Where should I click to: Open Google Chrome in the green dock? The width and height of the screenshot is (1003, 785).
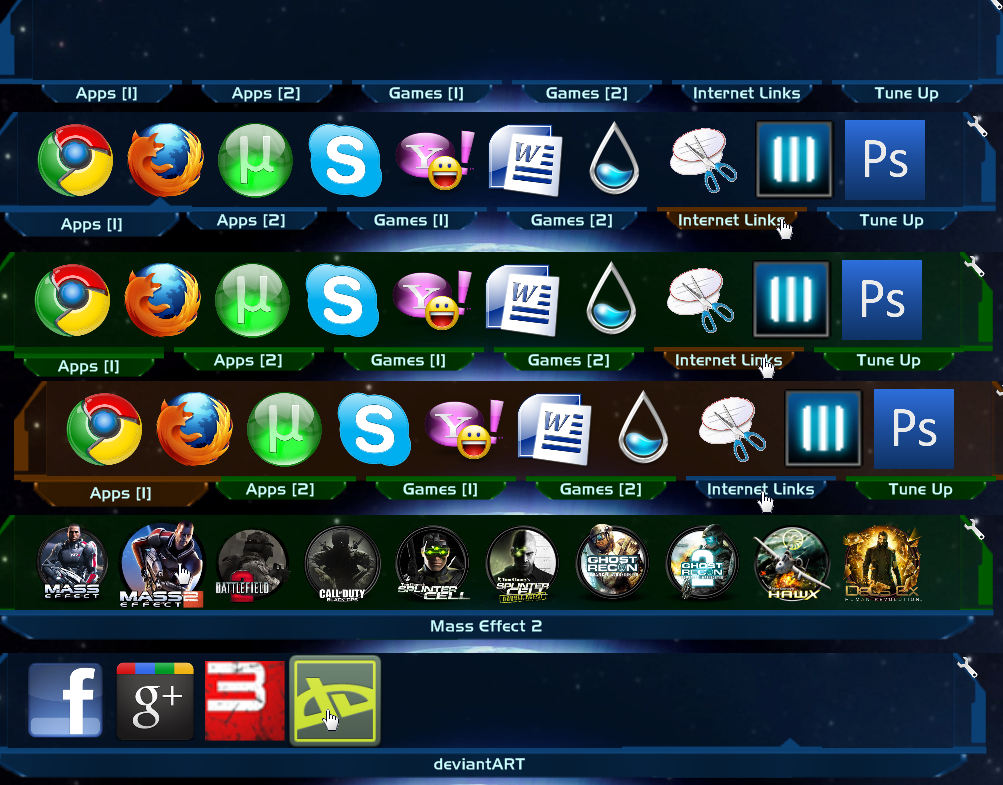[72, 300]
